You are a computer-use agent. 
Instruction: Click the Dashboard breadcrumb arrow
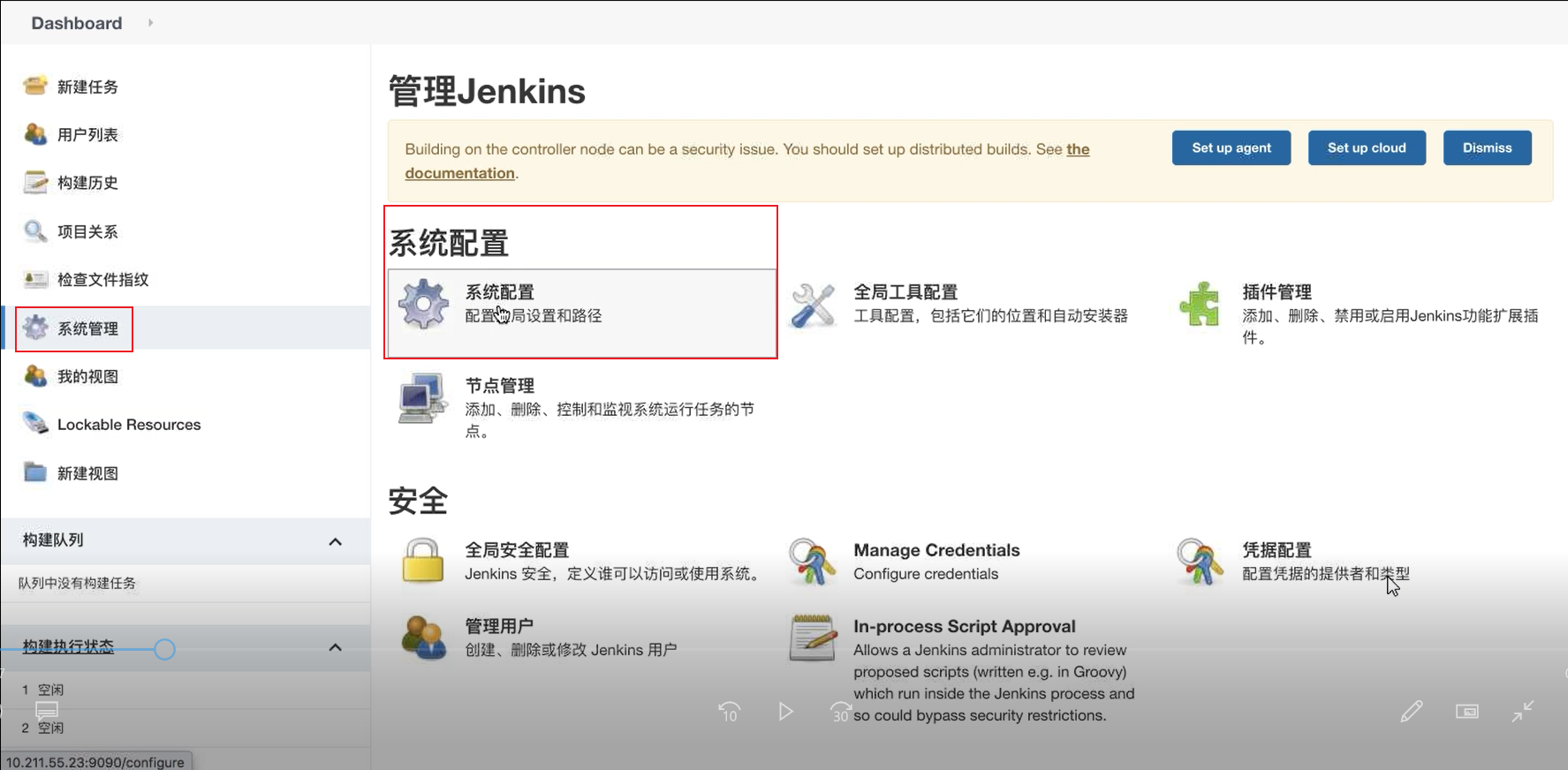[150, 23]
